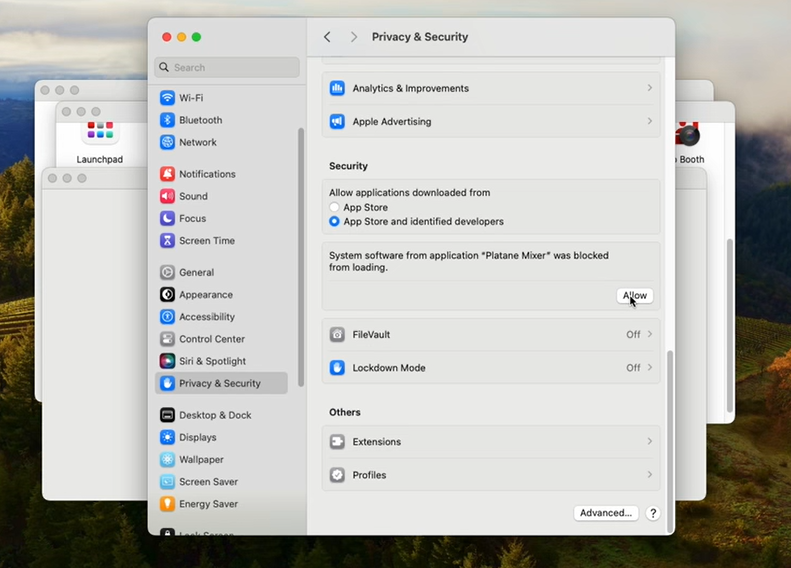Select the Displays sun icon
The image size is (791, 568).
tap(167, 437)
